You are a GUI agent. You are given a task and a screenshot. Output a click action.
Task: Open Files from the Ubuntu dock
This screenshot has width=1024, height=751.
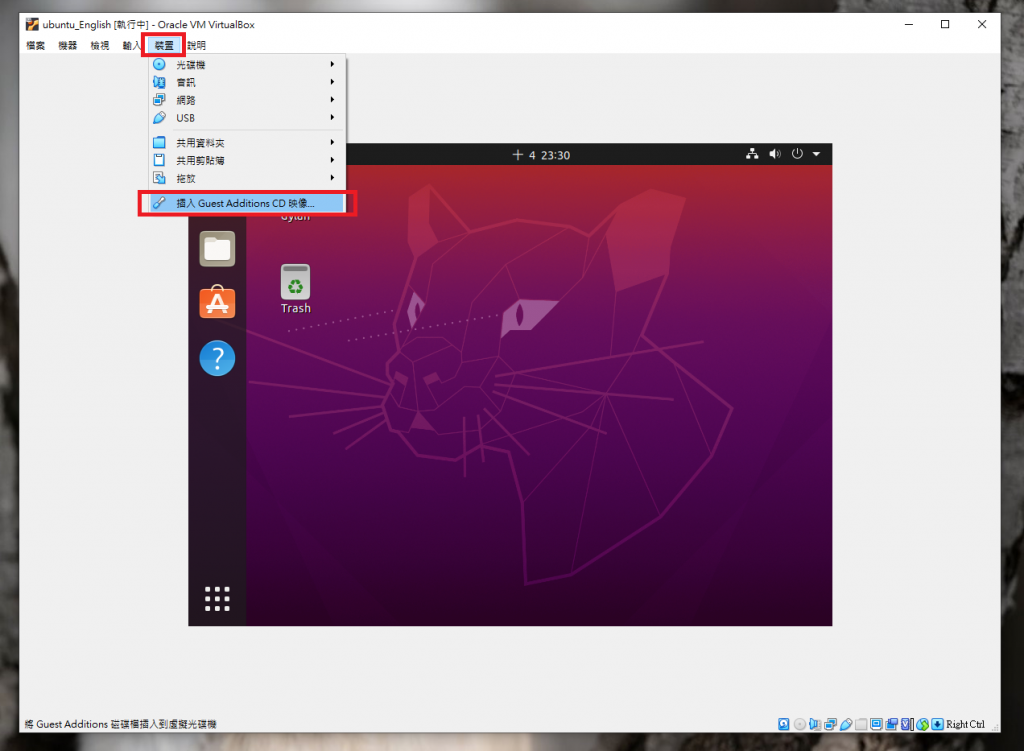[217, 249]
